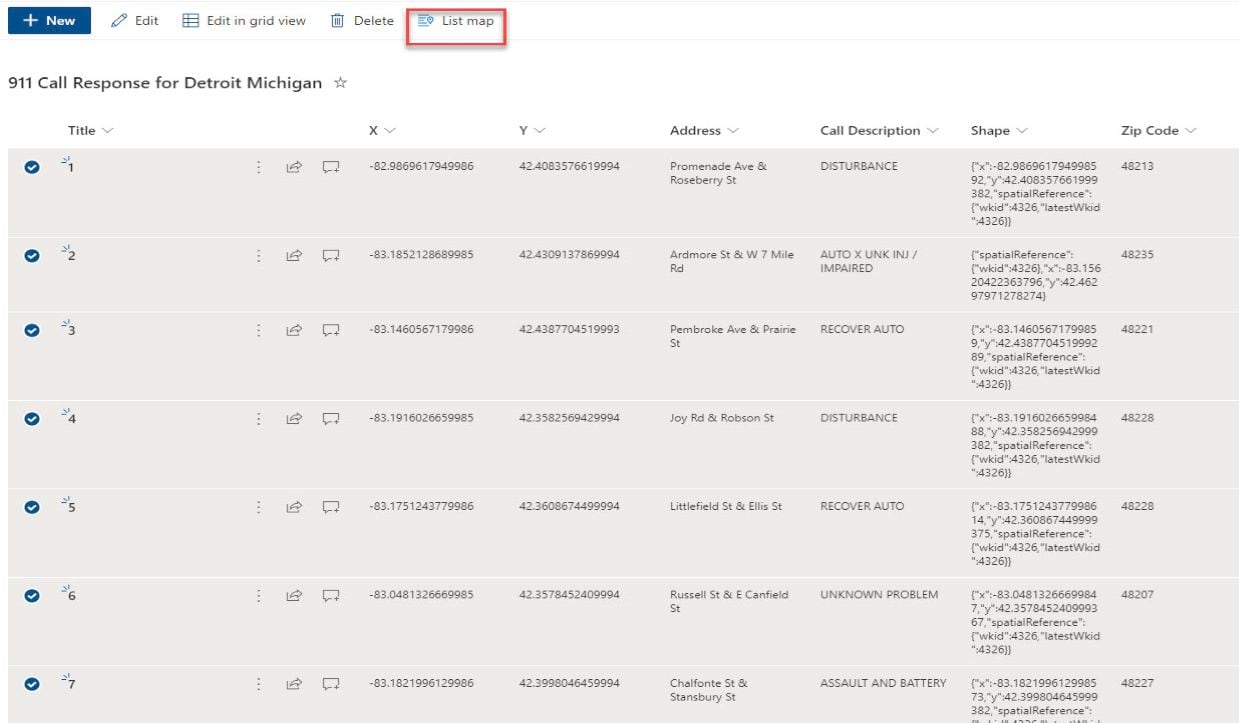Click Edit in the command bar
1239x723 pixels.
135,20
